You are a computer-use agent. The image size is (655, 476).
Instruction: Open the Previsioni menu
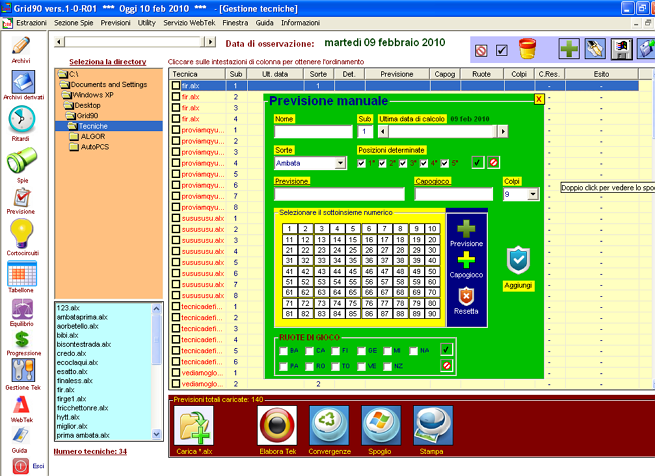115,23
